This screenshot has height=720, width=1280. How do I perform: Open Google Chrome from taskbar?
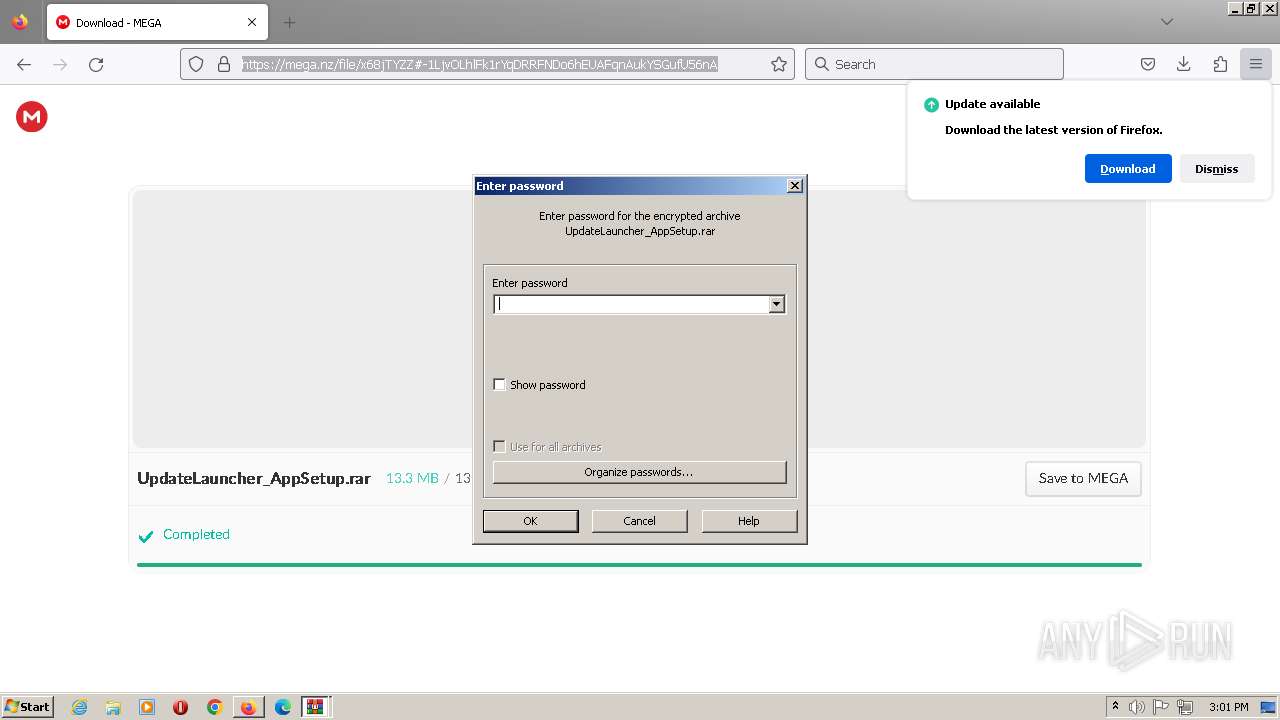click(x=214, y=707)
